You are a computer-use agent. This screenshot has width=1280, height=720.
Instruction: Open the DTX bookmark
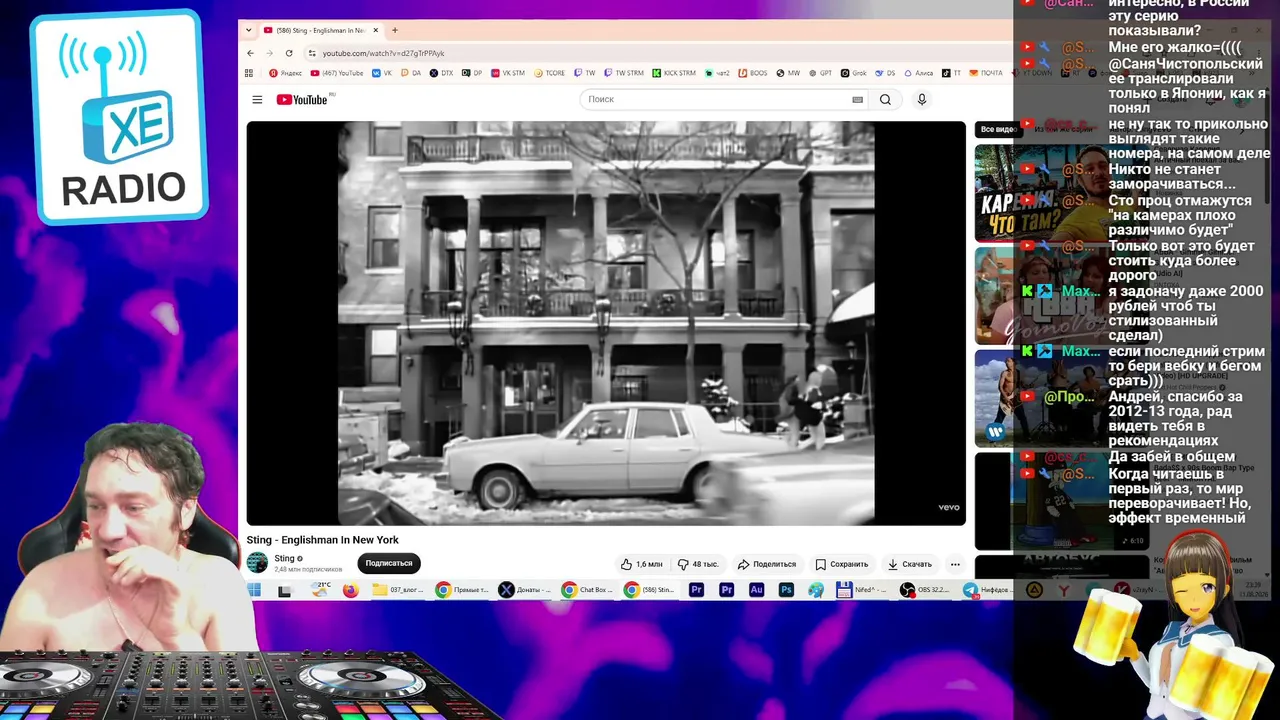point(441,73)
